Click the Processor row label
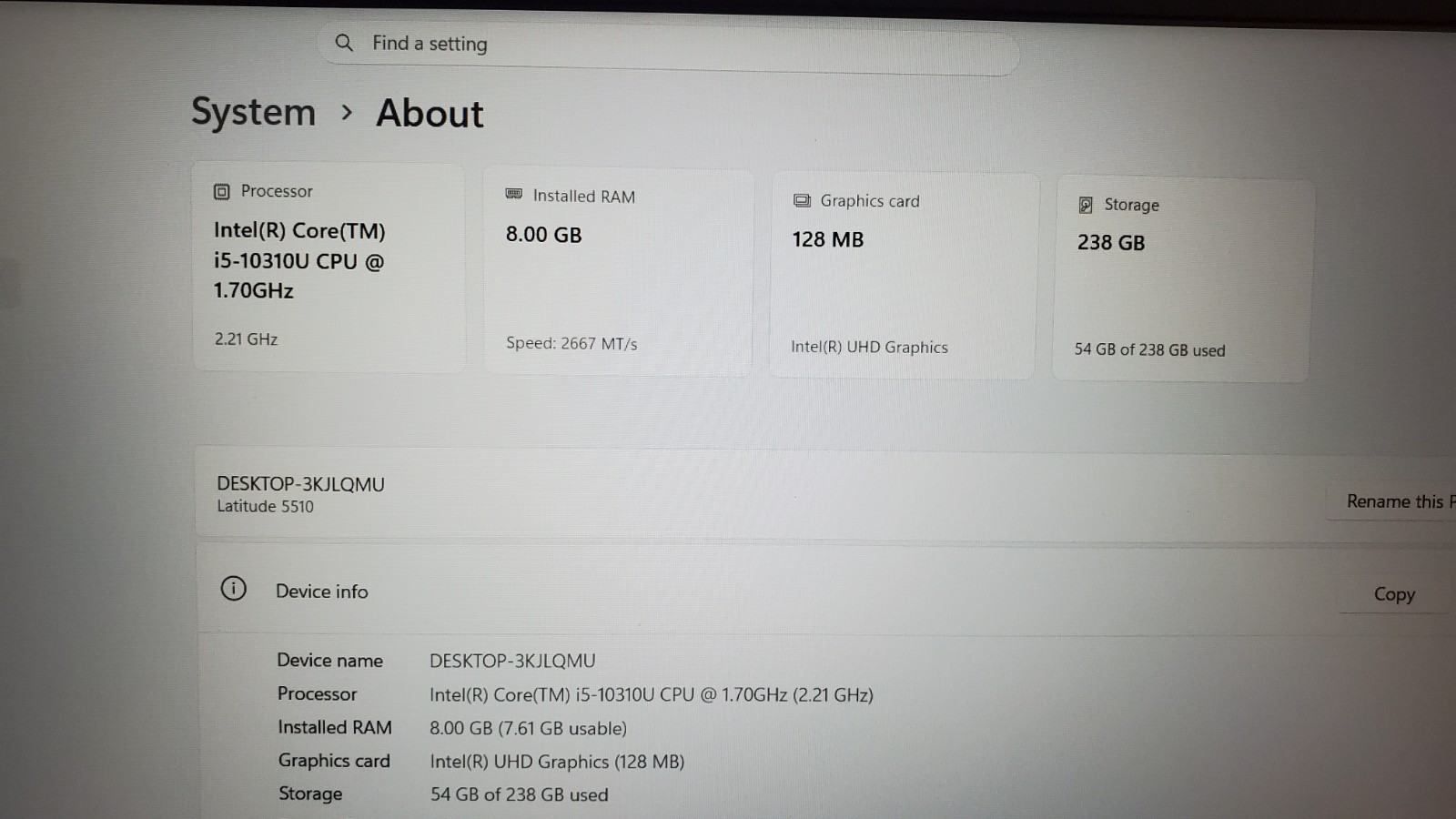1456x819 pixels. (317, 693)
